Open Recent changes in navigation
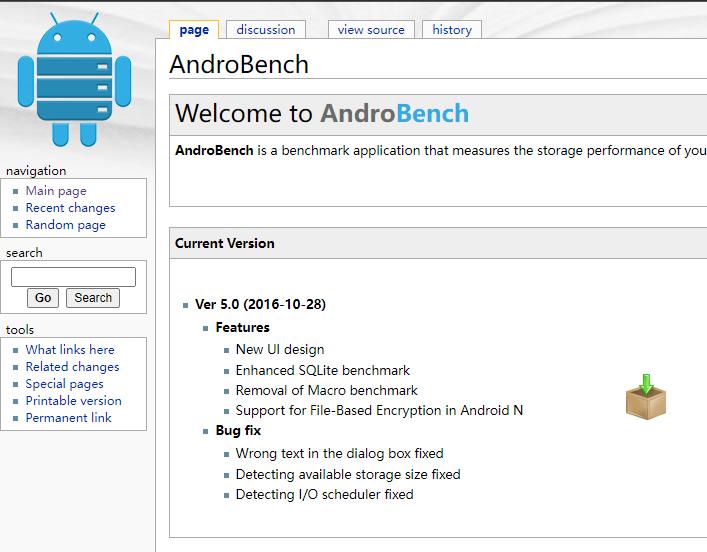The width and height of the screenshot is (707, 552). [70, 208]
